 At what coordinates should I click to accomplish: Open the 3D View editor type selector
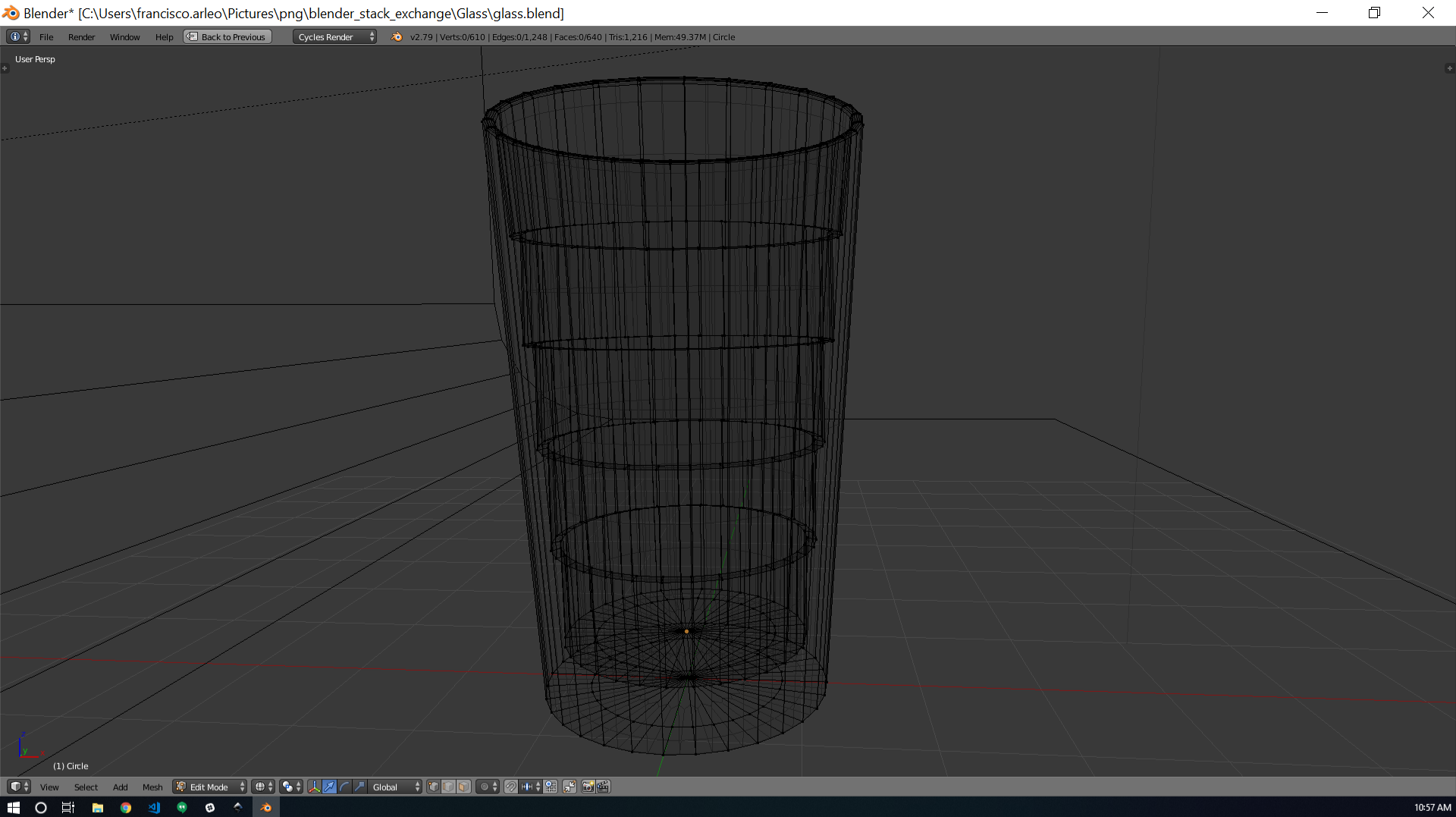[x=17, y=787]
